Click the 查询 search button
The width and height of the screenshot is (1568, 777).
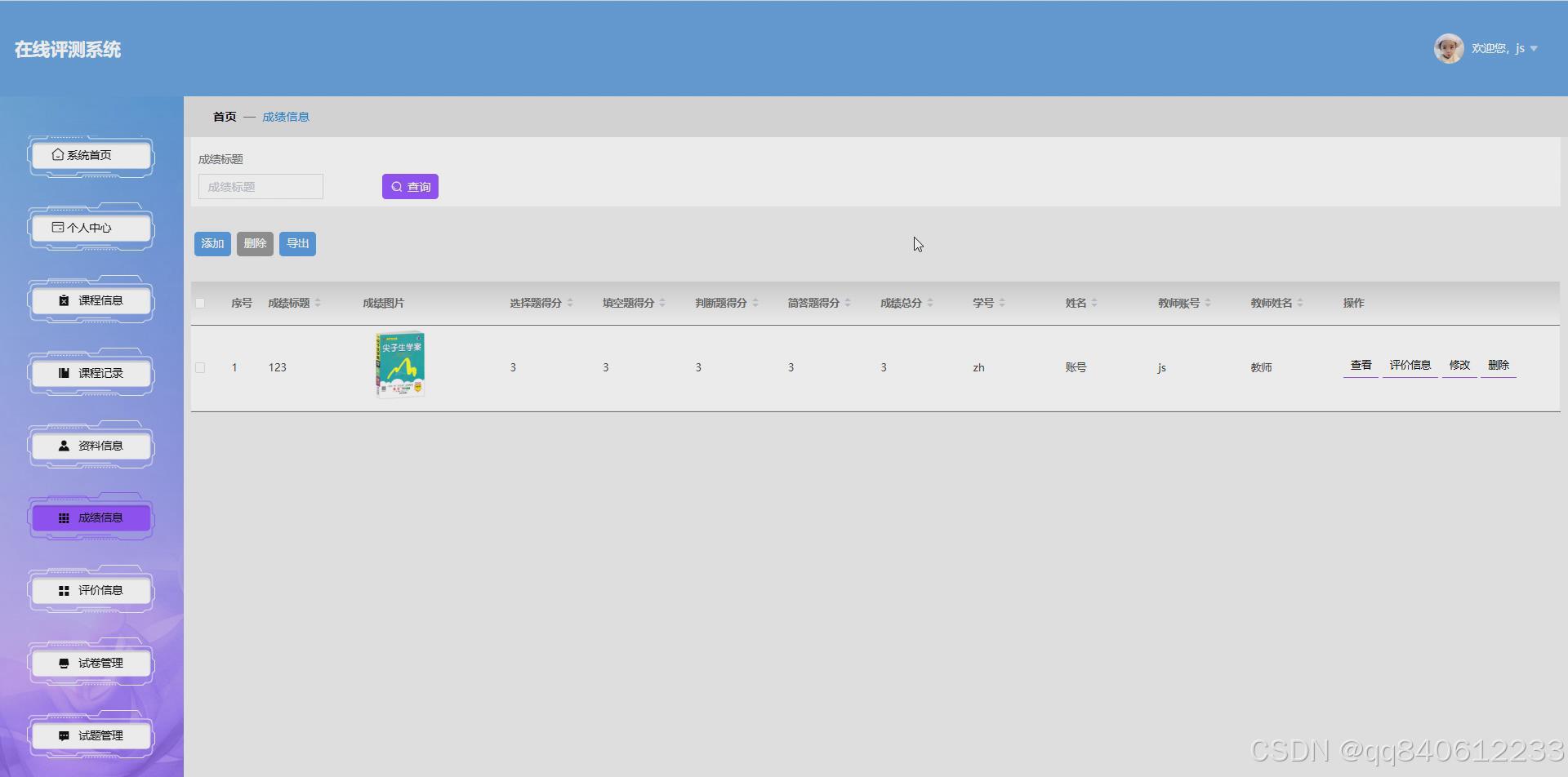point(410,187)
